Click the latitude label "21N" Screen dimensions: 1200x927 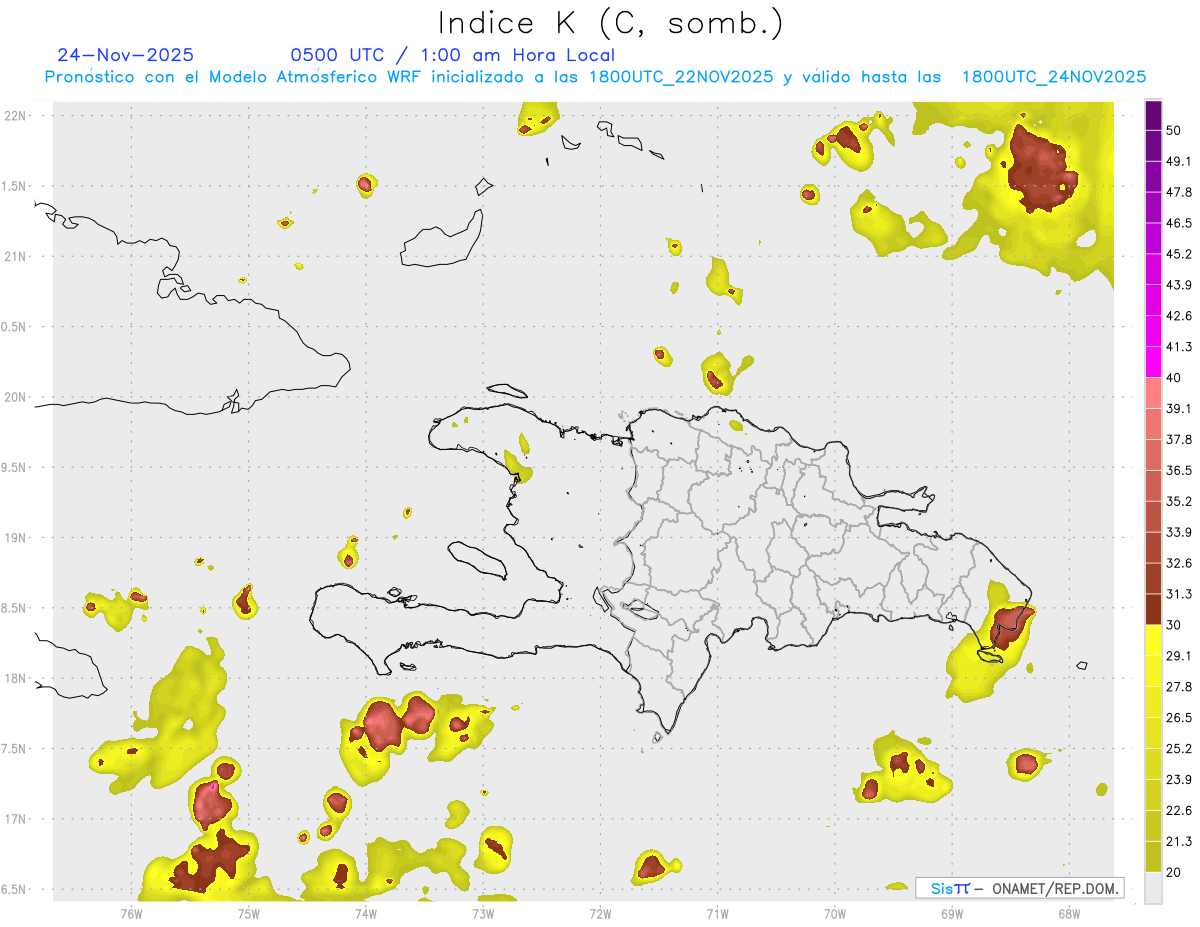pos(17,257)
